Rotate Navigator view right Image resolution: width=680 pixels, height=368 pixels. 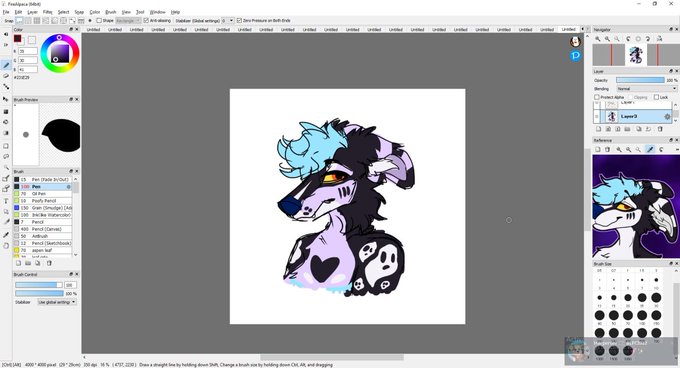pos(648,39)
